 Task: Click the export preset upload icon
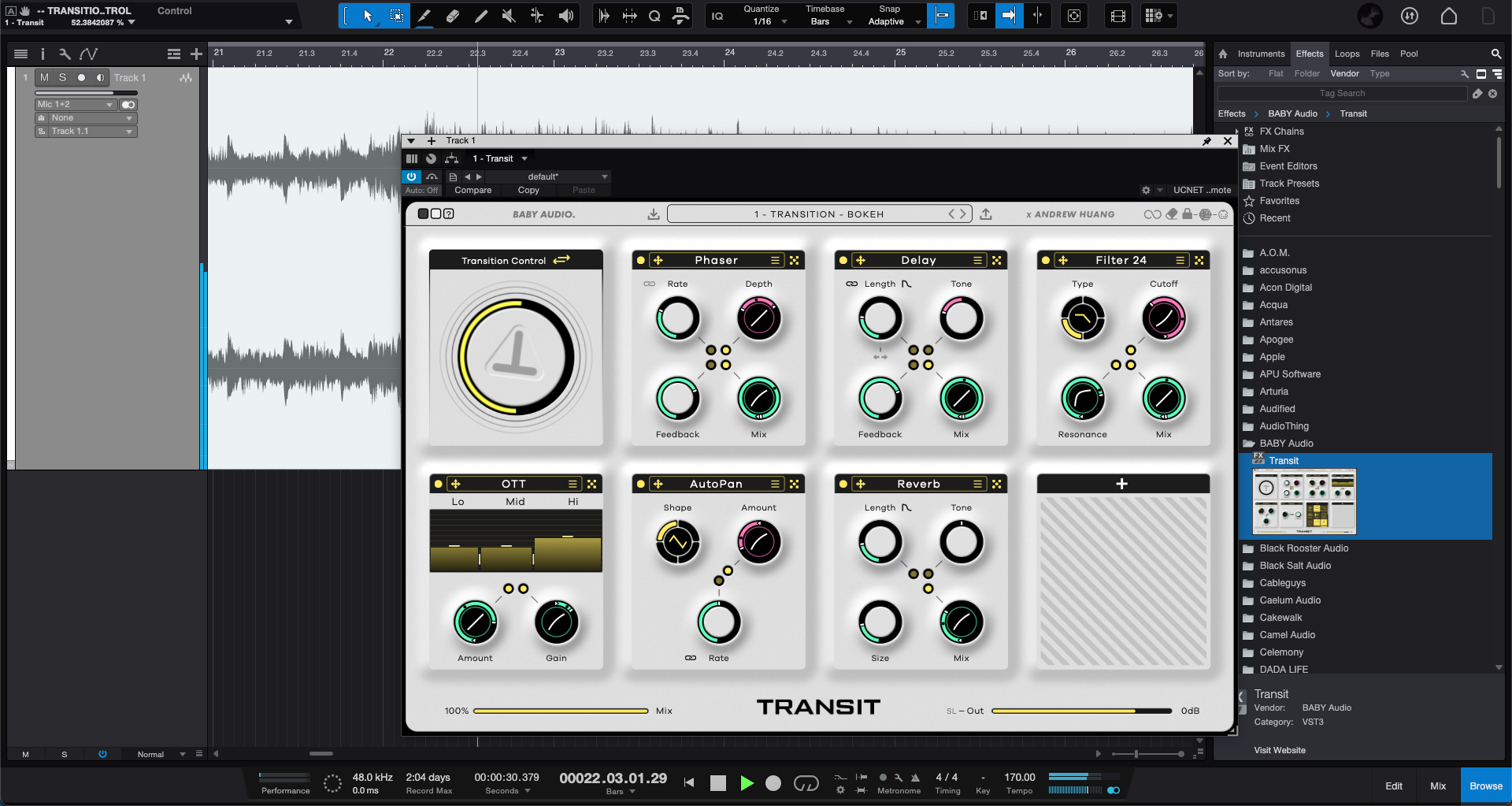[986, 214]
